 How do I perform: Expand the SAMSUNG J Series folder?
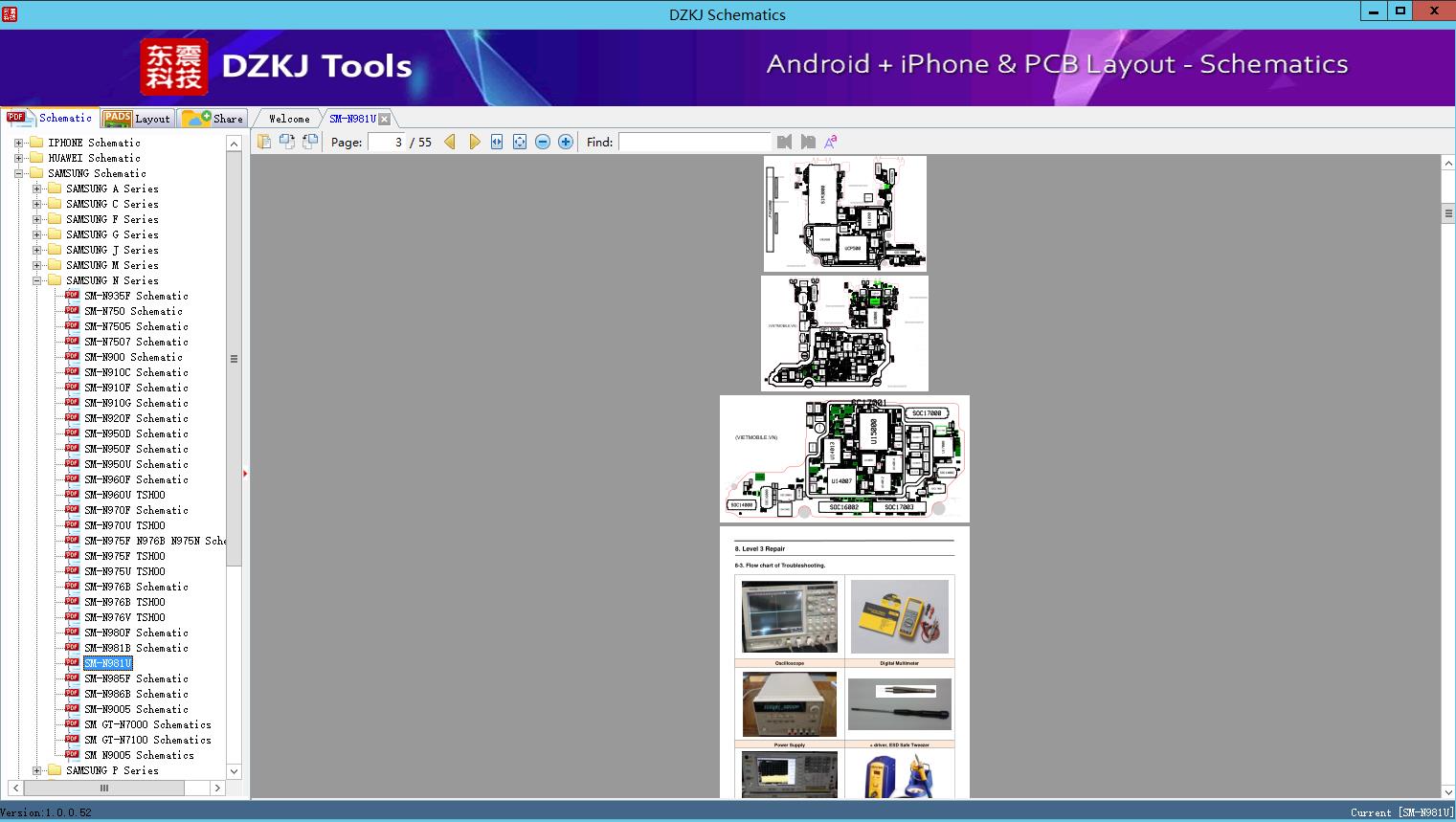pos(36,250)
